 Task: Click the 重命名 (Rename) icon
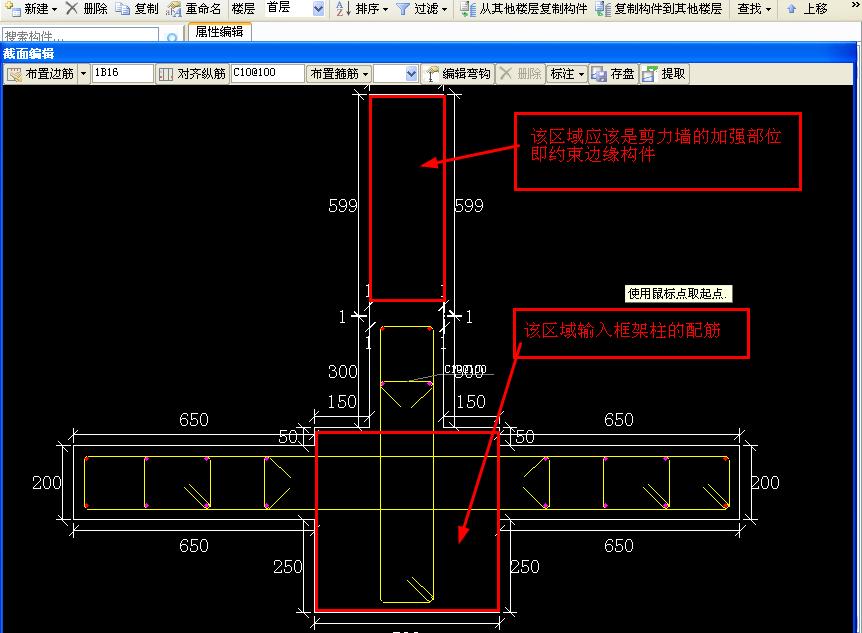pyautogui.click(x=174, y=9)
